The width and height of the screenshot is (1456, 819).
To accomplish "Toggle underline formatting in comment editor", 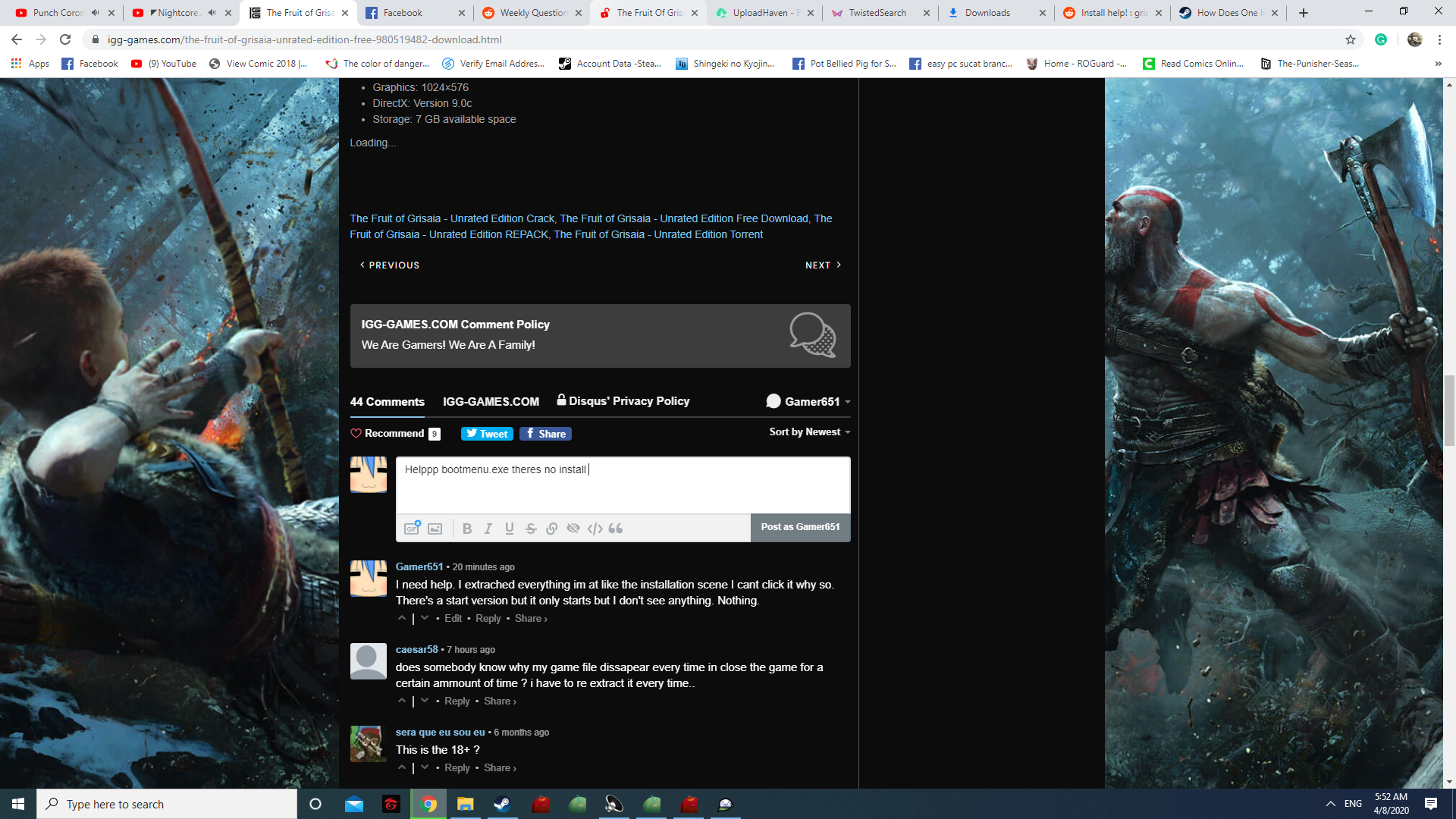I will click(510, 529).
